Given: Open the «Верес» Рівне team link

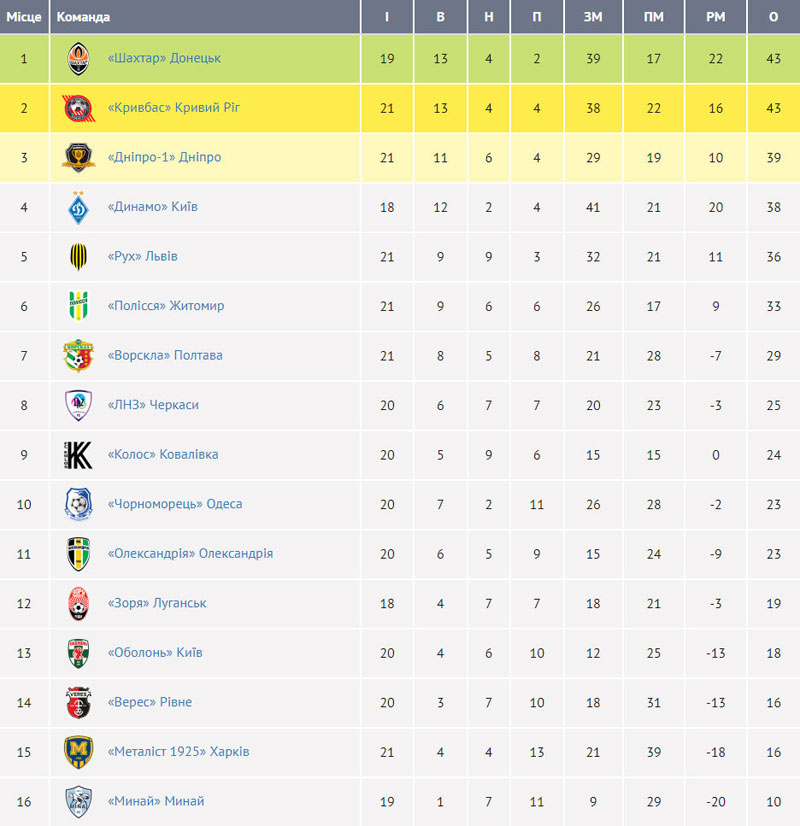Looking at the screenshot, I should pyautogui.click(x=150, y=702).
